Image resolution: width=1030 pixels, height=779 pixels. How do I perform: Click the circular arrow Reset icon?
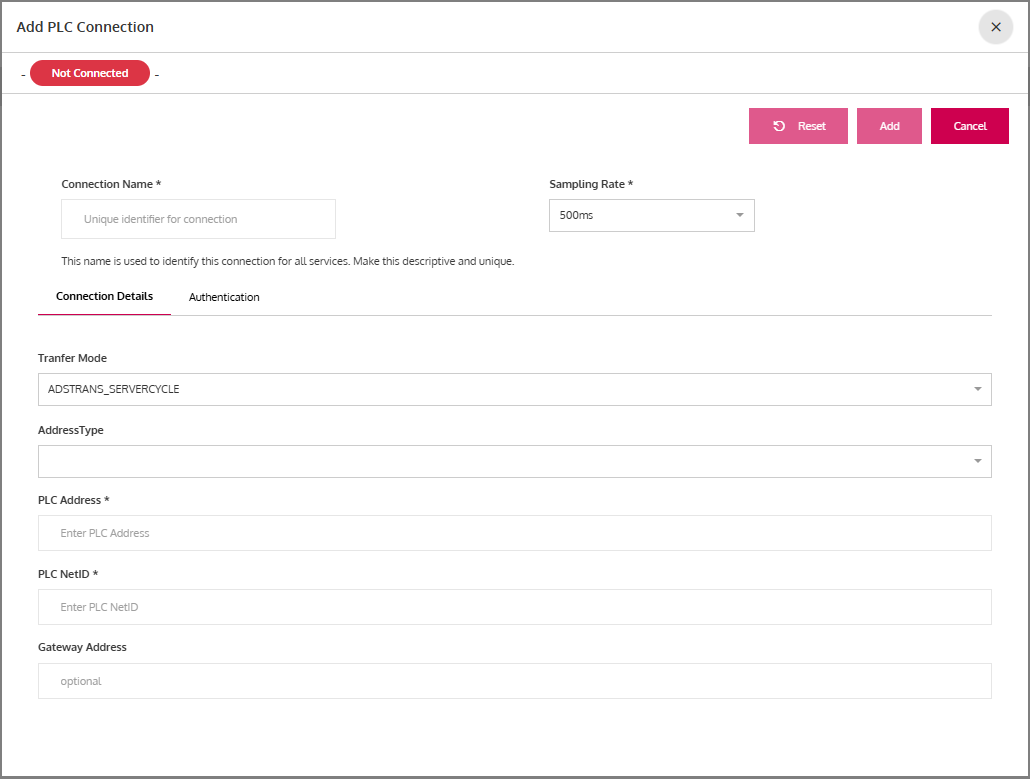(779, 126)
